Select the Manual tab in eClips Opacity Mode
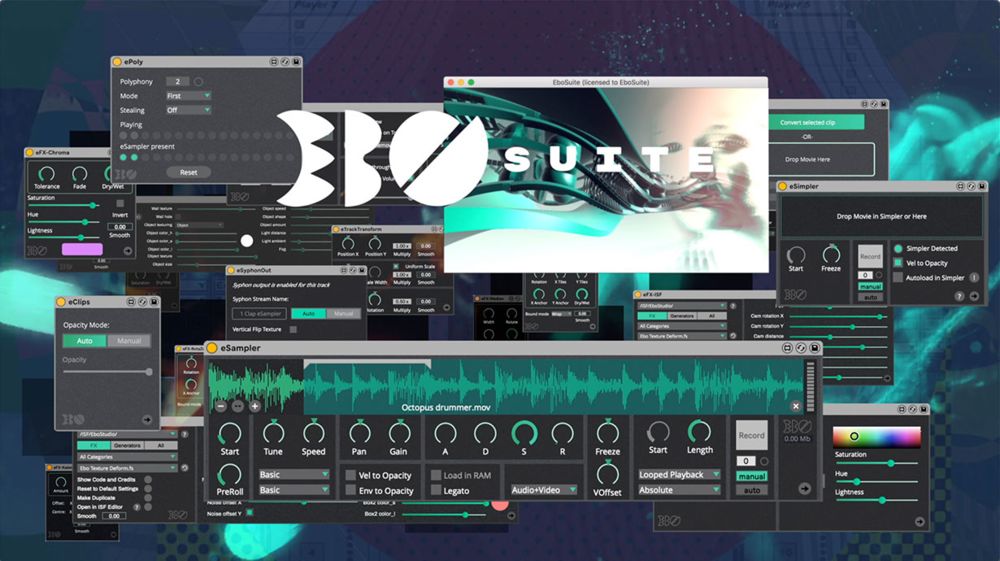This screenshot has width=1000, height=561. pos(129,341)
